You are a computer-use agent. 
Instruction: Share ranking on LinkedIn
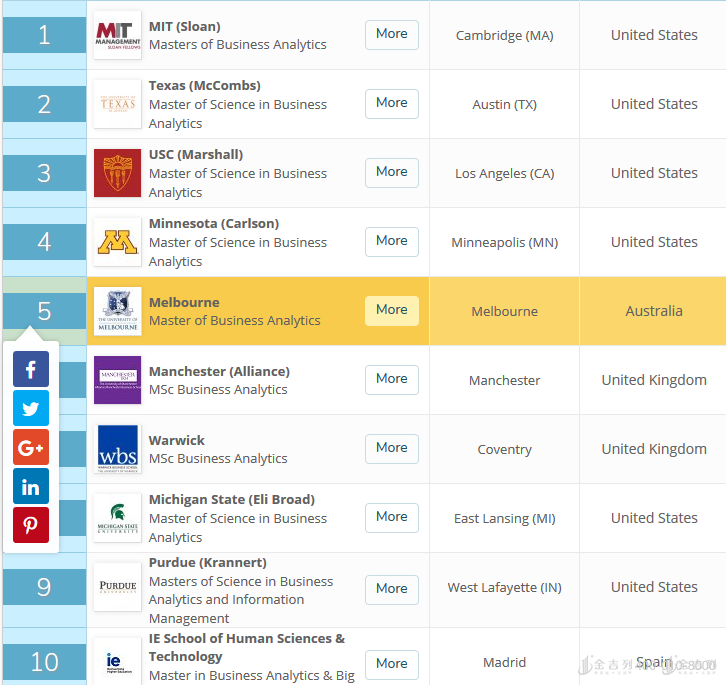[31, 486]
